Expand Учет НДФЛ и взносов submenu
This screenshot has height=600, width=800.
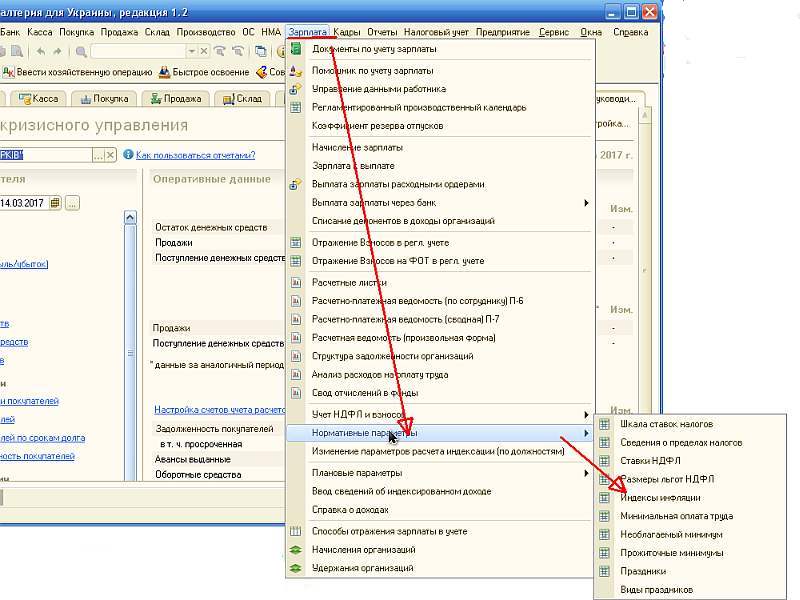click(586, 415)
